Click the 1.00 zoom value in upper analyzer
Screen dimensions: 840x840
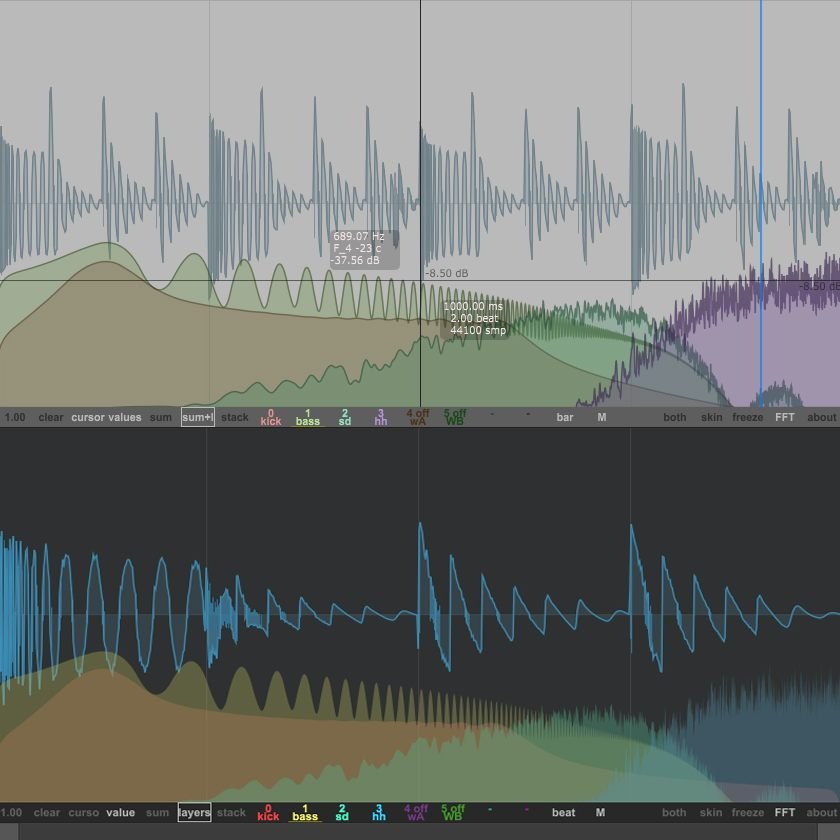coord(13,417)
